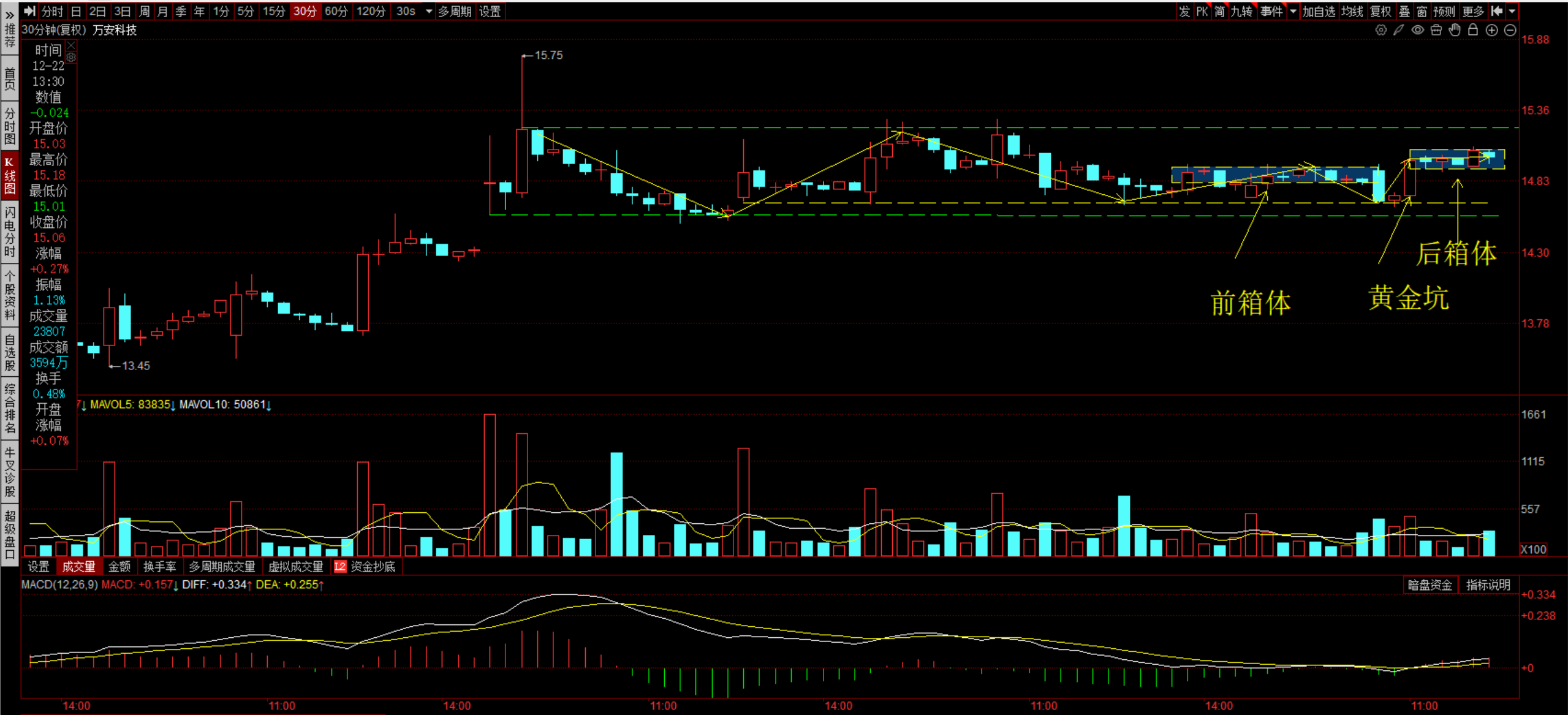Select the drawing pen tool icon
Screen dimensions: 1568x715
(x=1399, y=30)
